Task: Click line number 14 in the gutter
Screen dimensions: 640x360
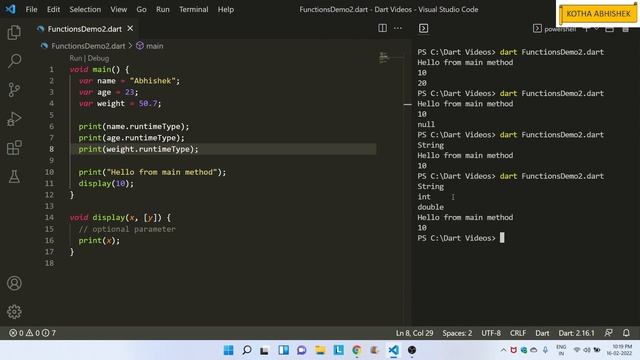Action: tap(49, 218)
